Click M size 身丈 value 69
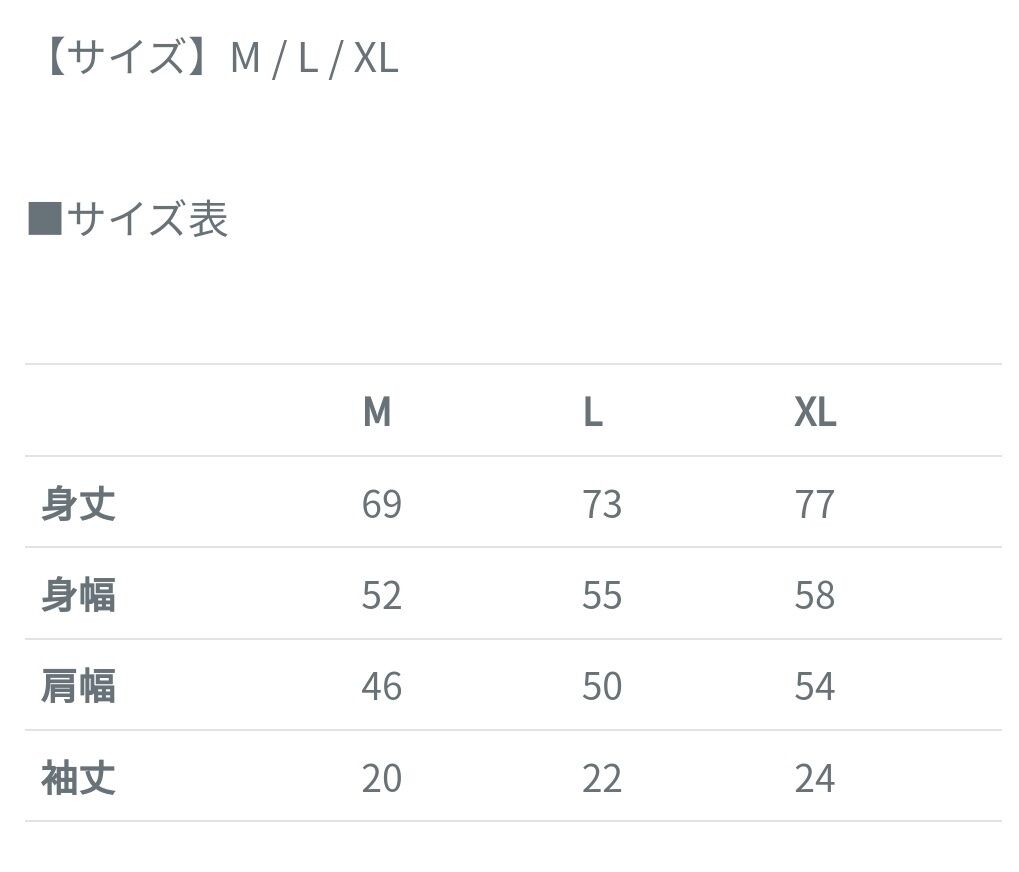Image resolution: width=1019 pixels, height=872 pixels. point(381,504)
